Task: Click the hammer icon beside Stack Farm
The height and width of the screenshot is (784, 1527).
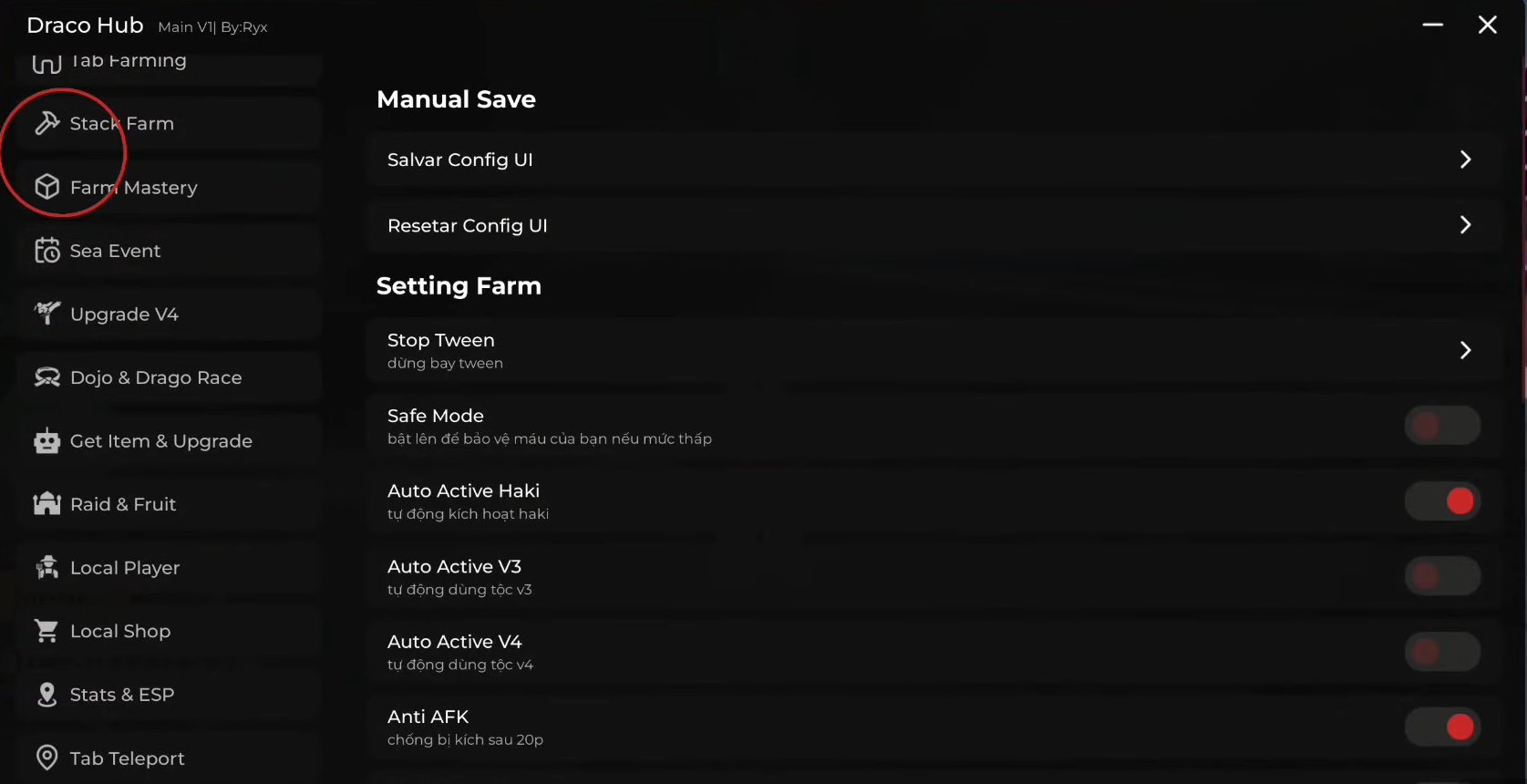Action: coord(46,123)
